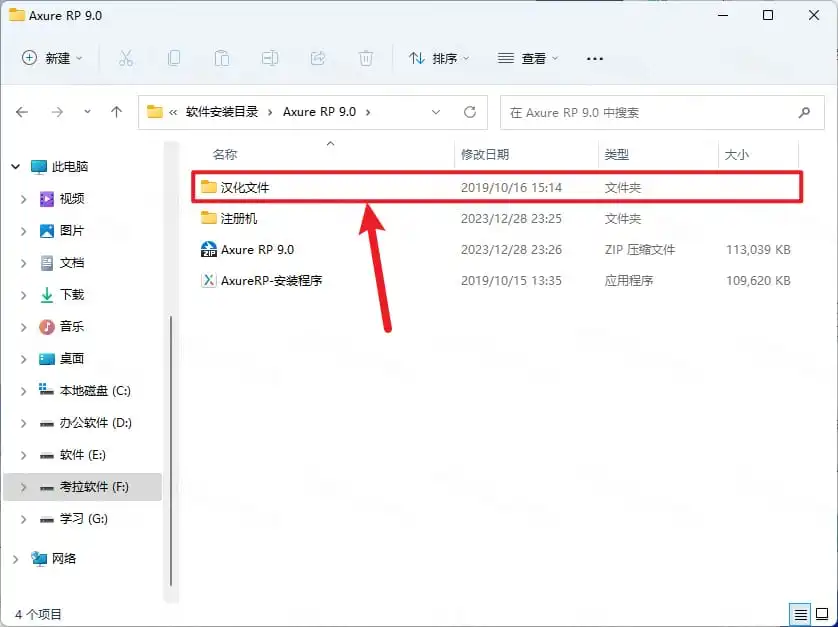The width and height of the screenshot is (838, 627).
Task: Refresh the current folder view
Action: (470, 112)
